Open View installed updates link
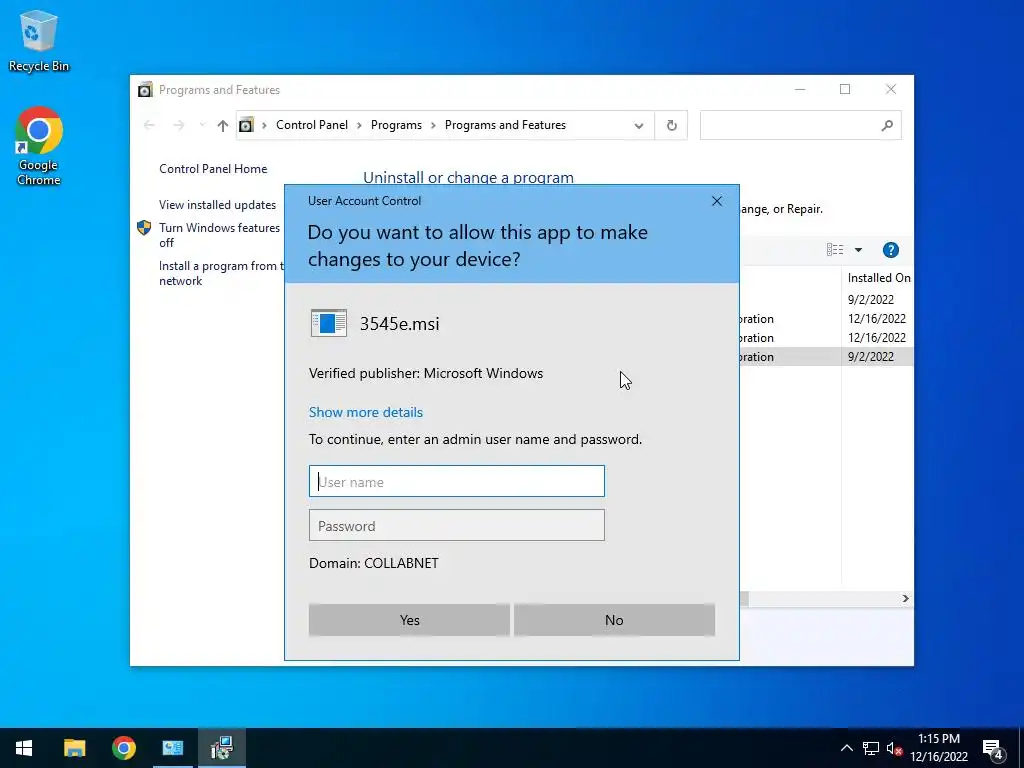 click(x=217, y=204)
